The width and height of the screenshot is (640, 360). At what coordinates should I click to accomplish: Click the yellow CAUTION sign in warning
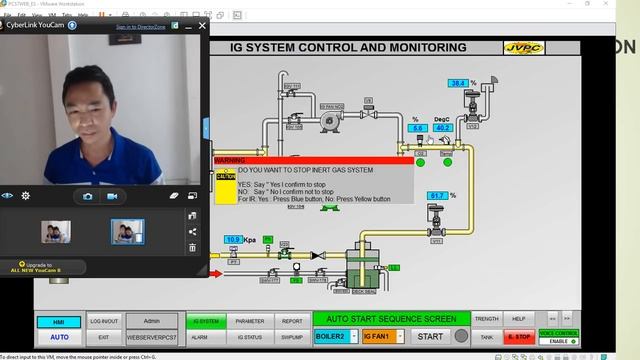(226, 187)
